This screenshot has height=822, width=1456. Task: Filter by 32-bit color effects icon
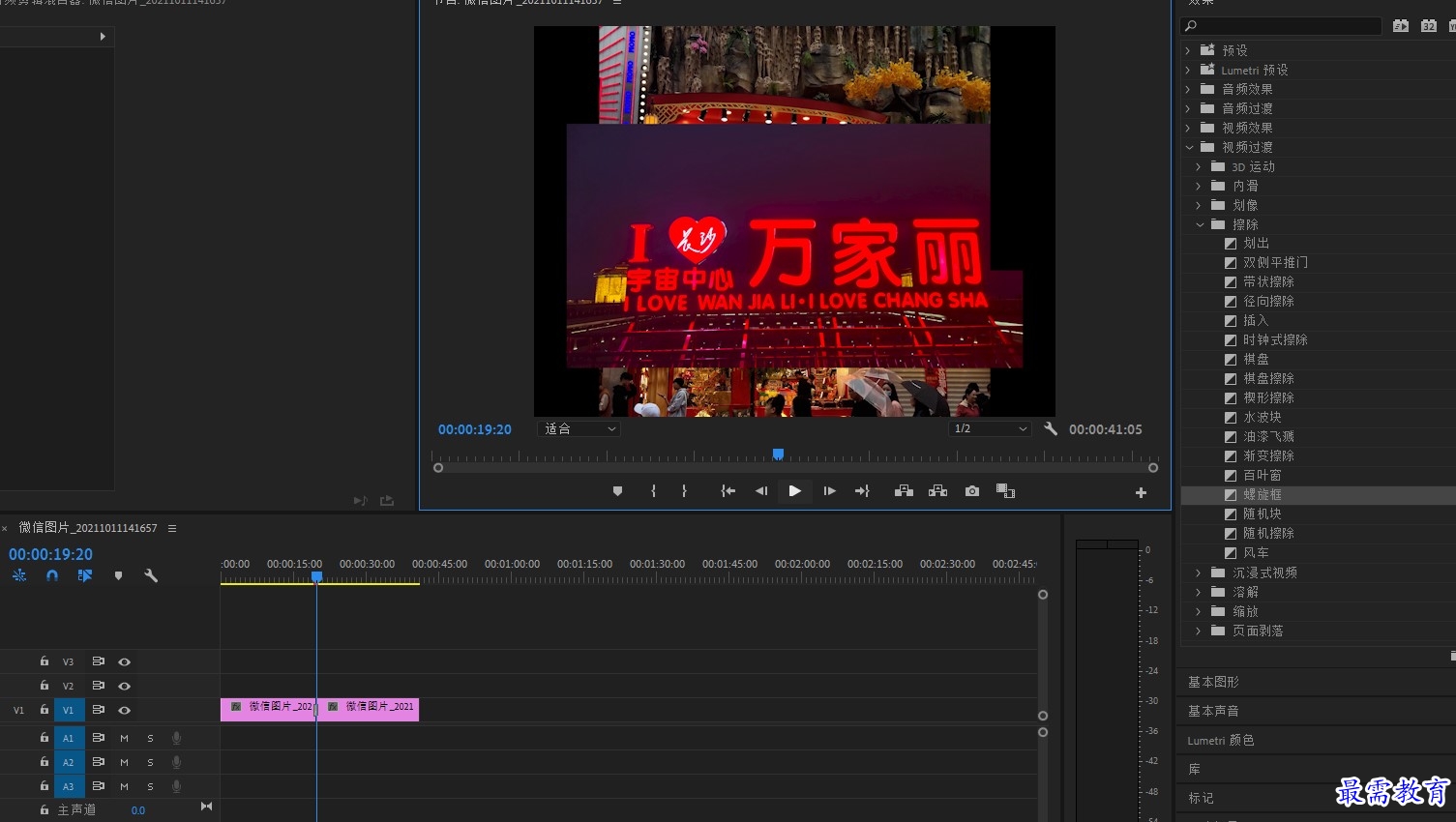point(1429,26)
